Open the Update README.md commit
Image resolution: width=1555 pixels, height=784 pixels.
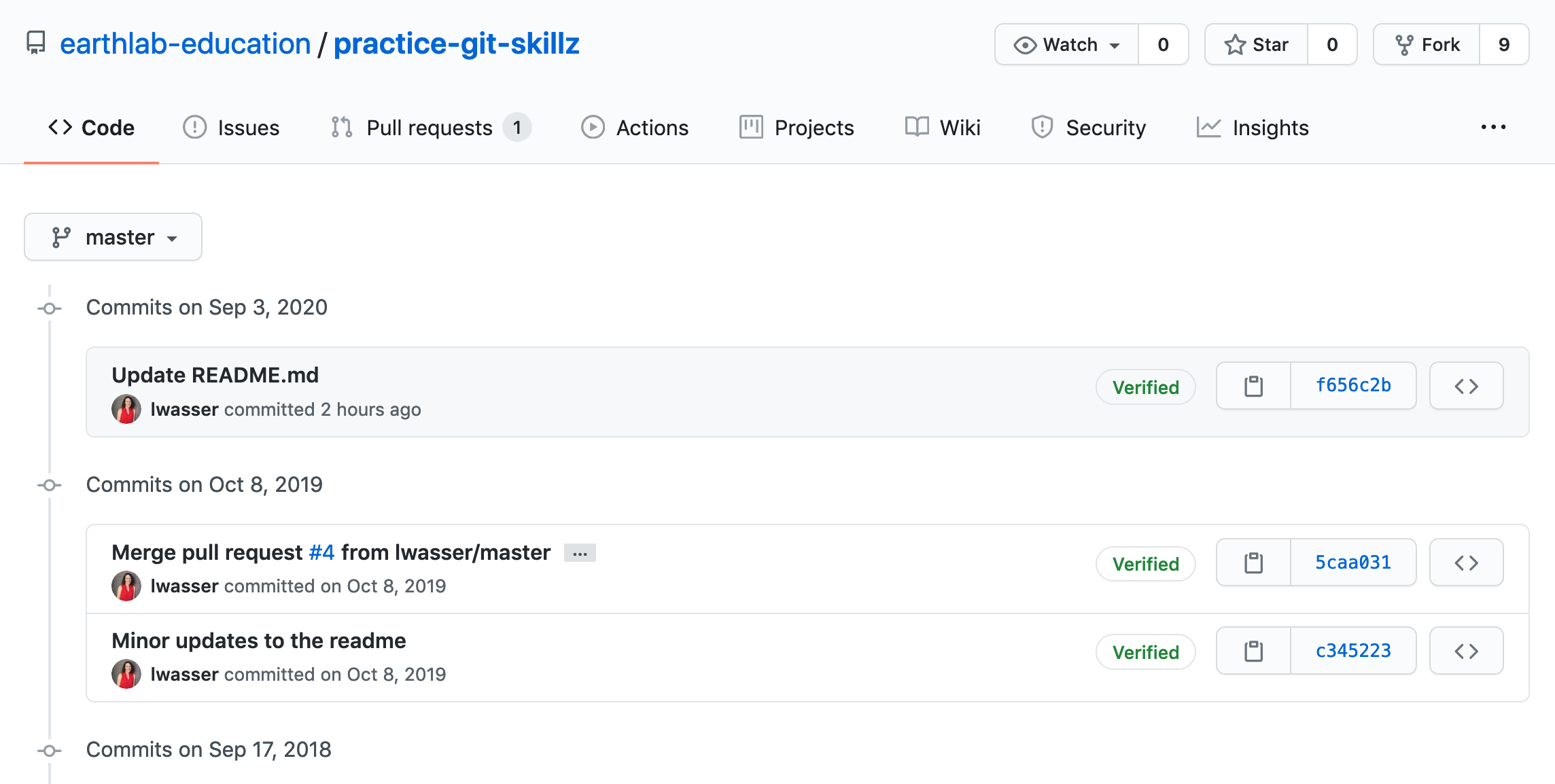click(x=215, y=375)
